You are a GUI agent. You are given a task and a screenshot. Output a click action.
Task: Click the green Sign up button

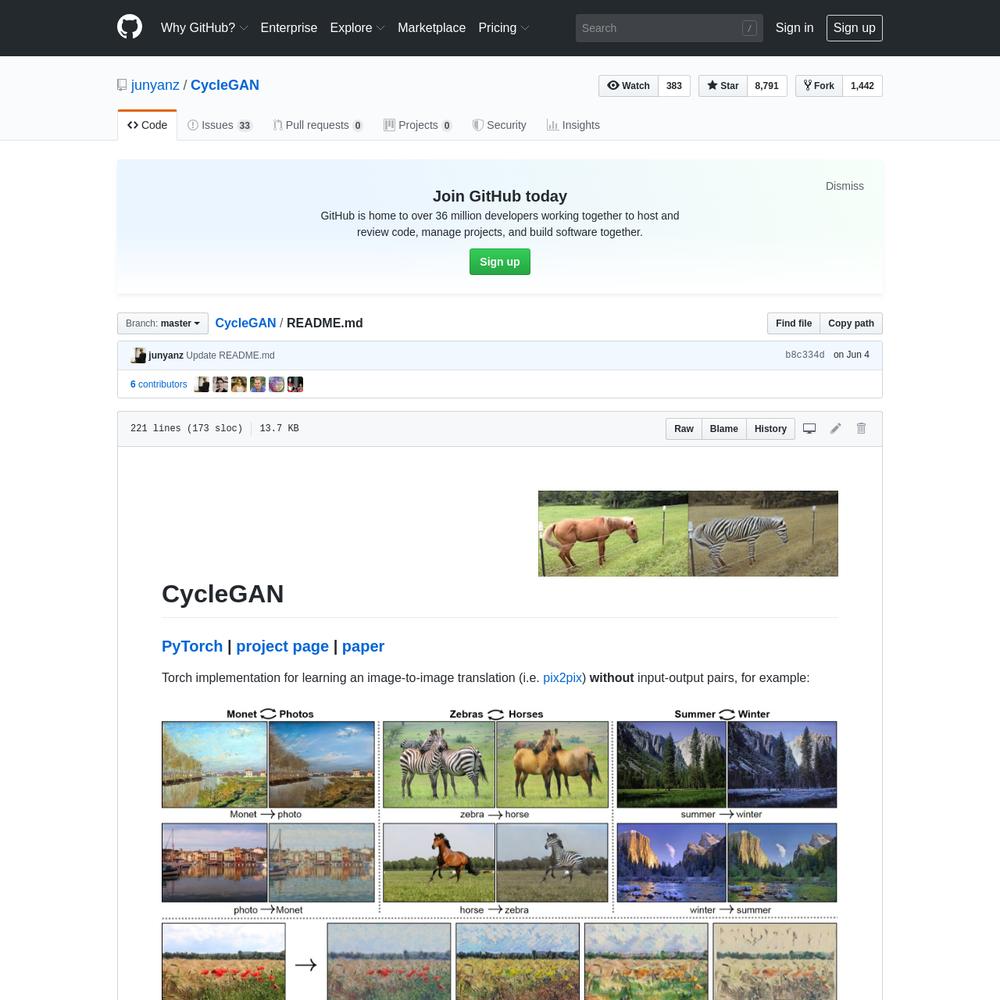pyautogui.click(x=500, y=262)
